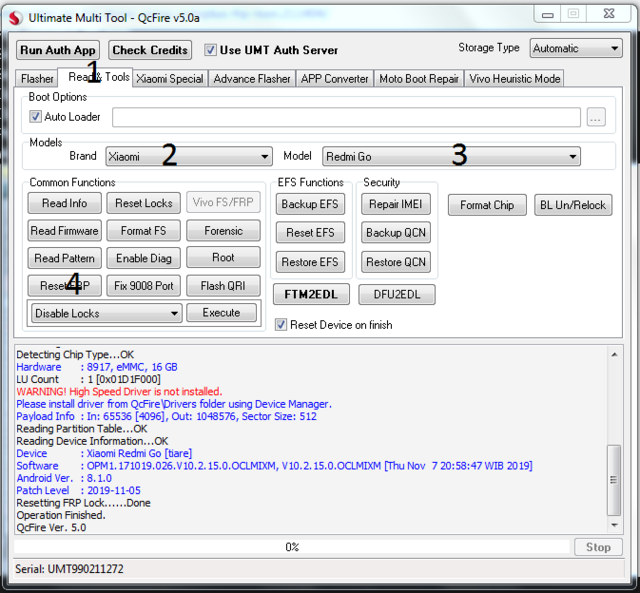Viewport: 640px width, 593px height.
Task: Toggle the Auto Loader checkbox
Action: [35, 117]
